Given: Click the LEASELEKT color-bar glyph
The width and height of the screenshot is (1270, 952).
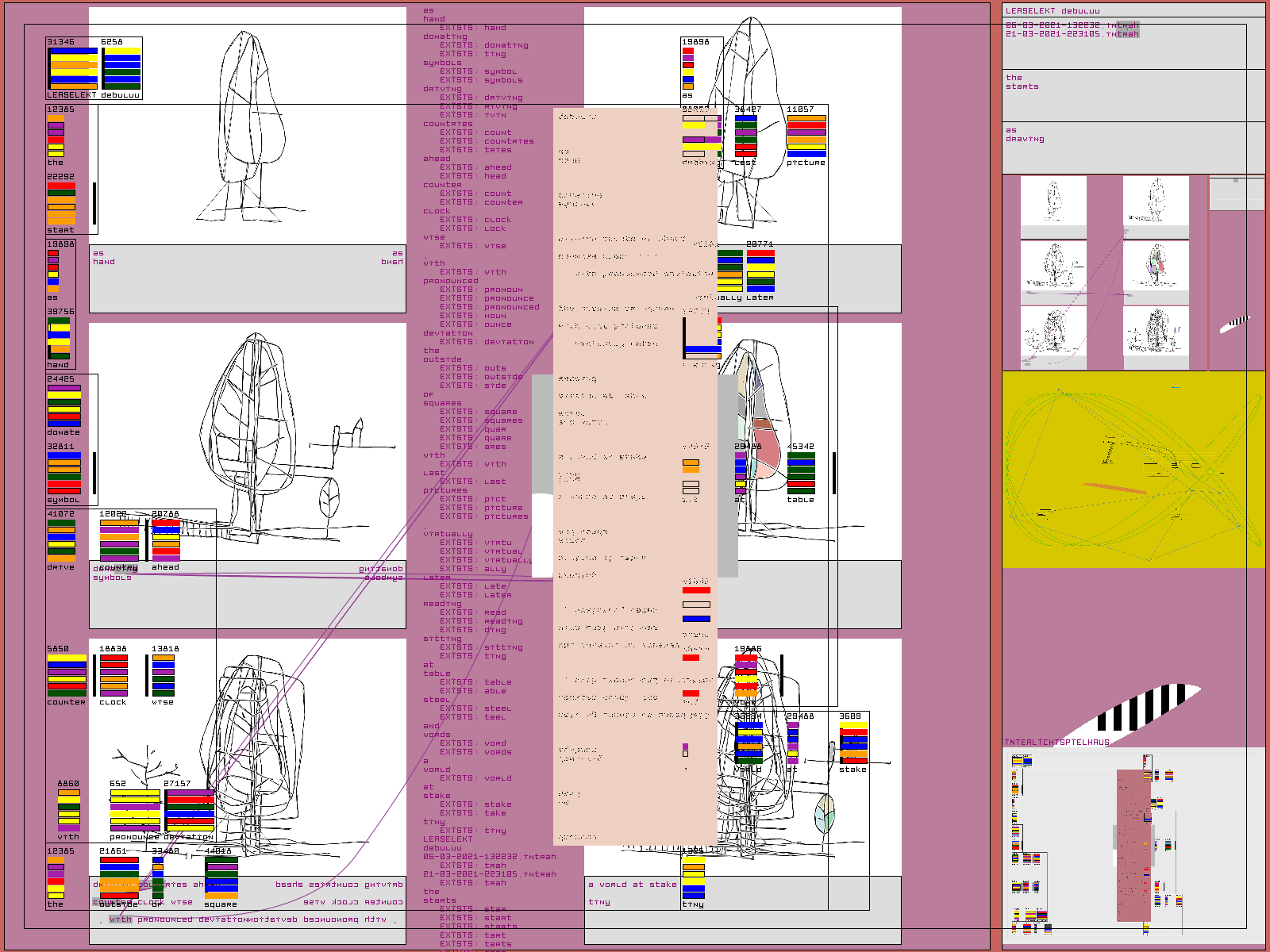Looking at the screenshot, I should [73, 68].
